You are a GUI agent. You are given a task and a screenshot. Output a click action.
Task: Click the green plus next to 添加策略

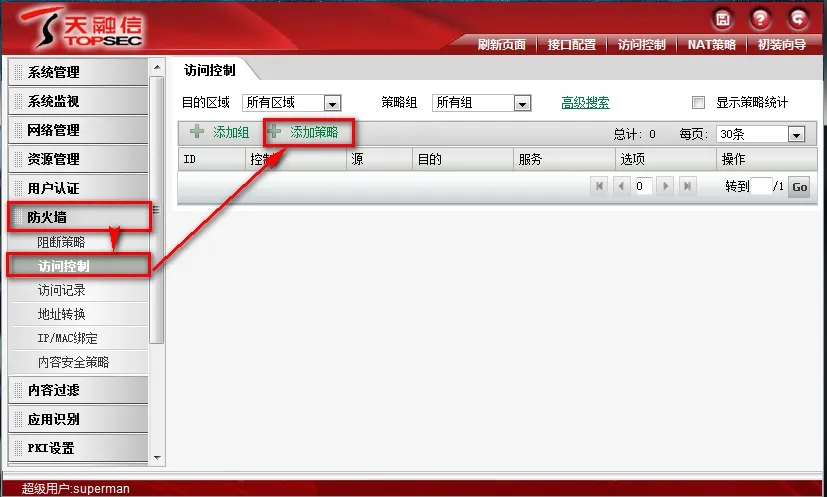(274, 131)
